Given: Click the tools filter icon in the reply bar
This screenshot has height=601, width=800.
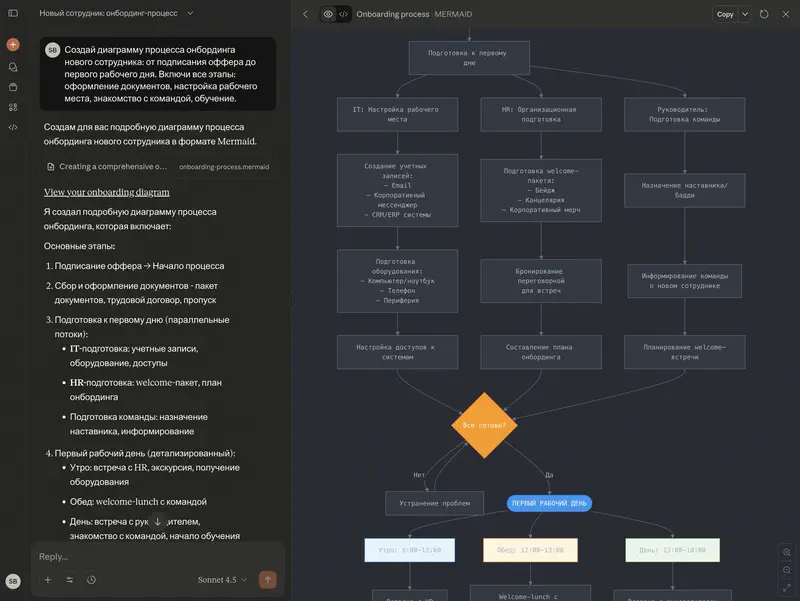Looking at the screenshot, I should 69,580.
